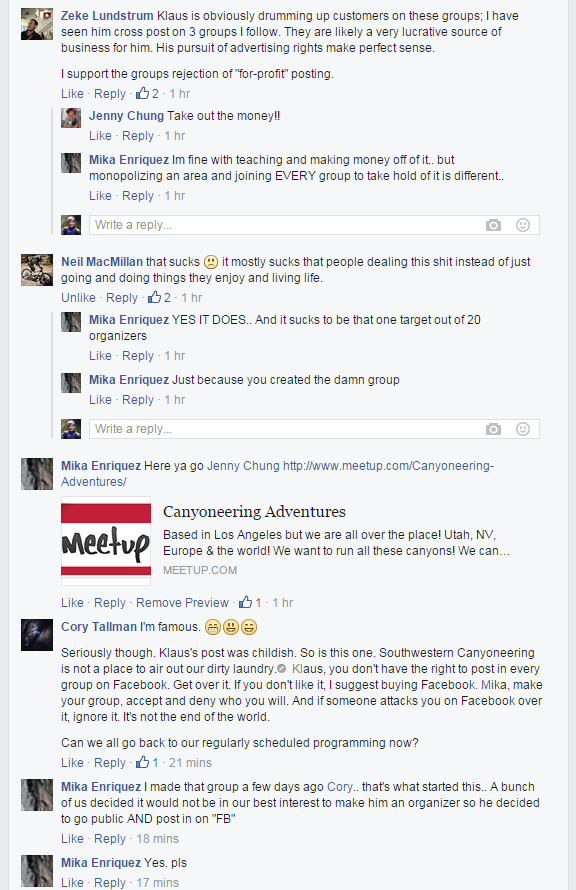Click camera icon in first reply box
The image size is (576, 890).
pos(493,225)
